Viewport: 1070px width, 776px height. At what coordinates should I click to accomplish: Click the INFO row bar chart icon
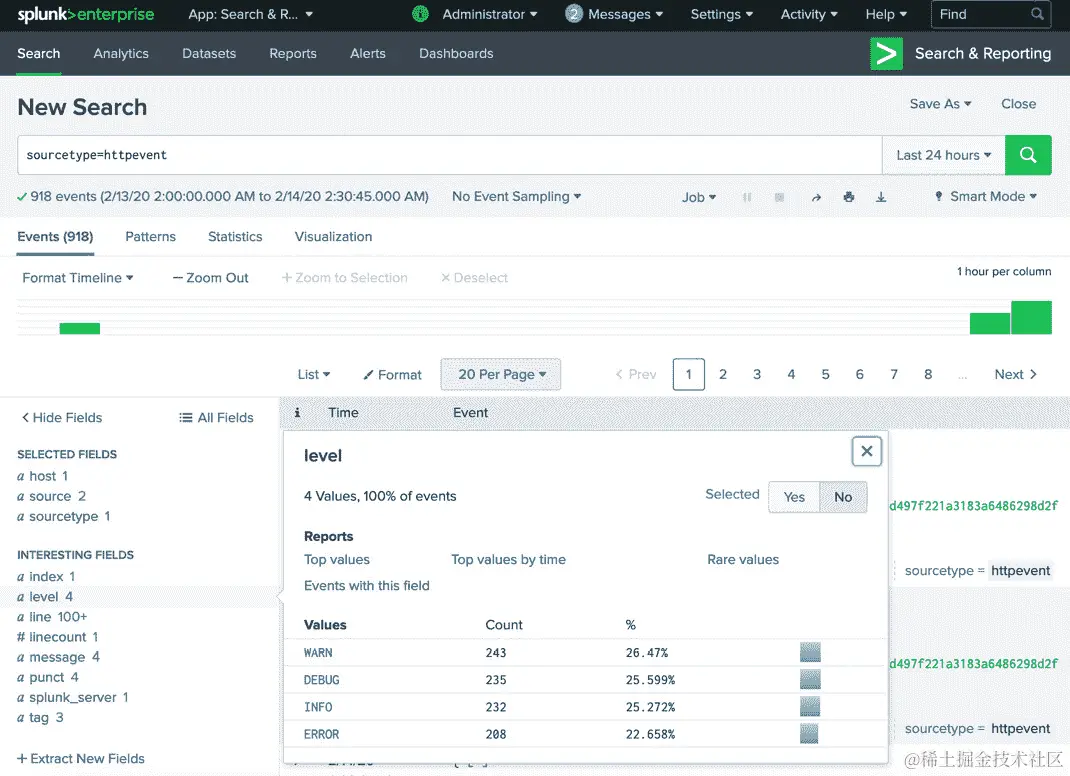tap(810, 706)
